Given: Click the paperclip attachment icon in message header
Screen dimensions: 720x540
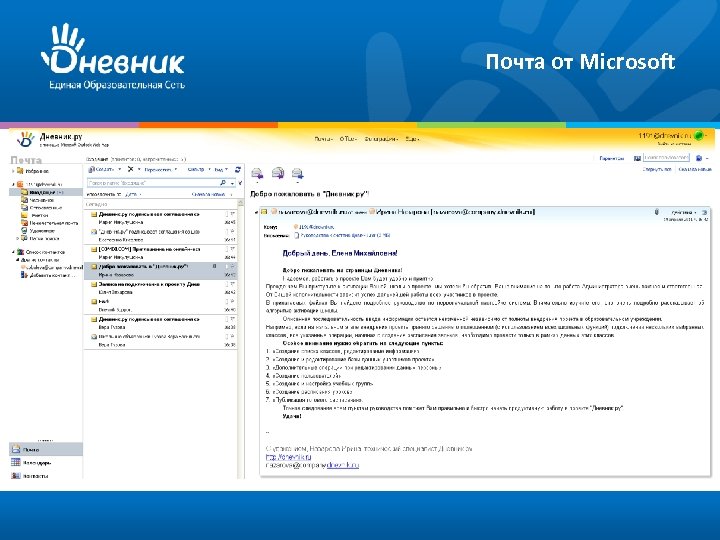Looking at the screenshot, I should [657, 212].
